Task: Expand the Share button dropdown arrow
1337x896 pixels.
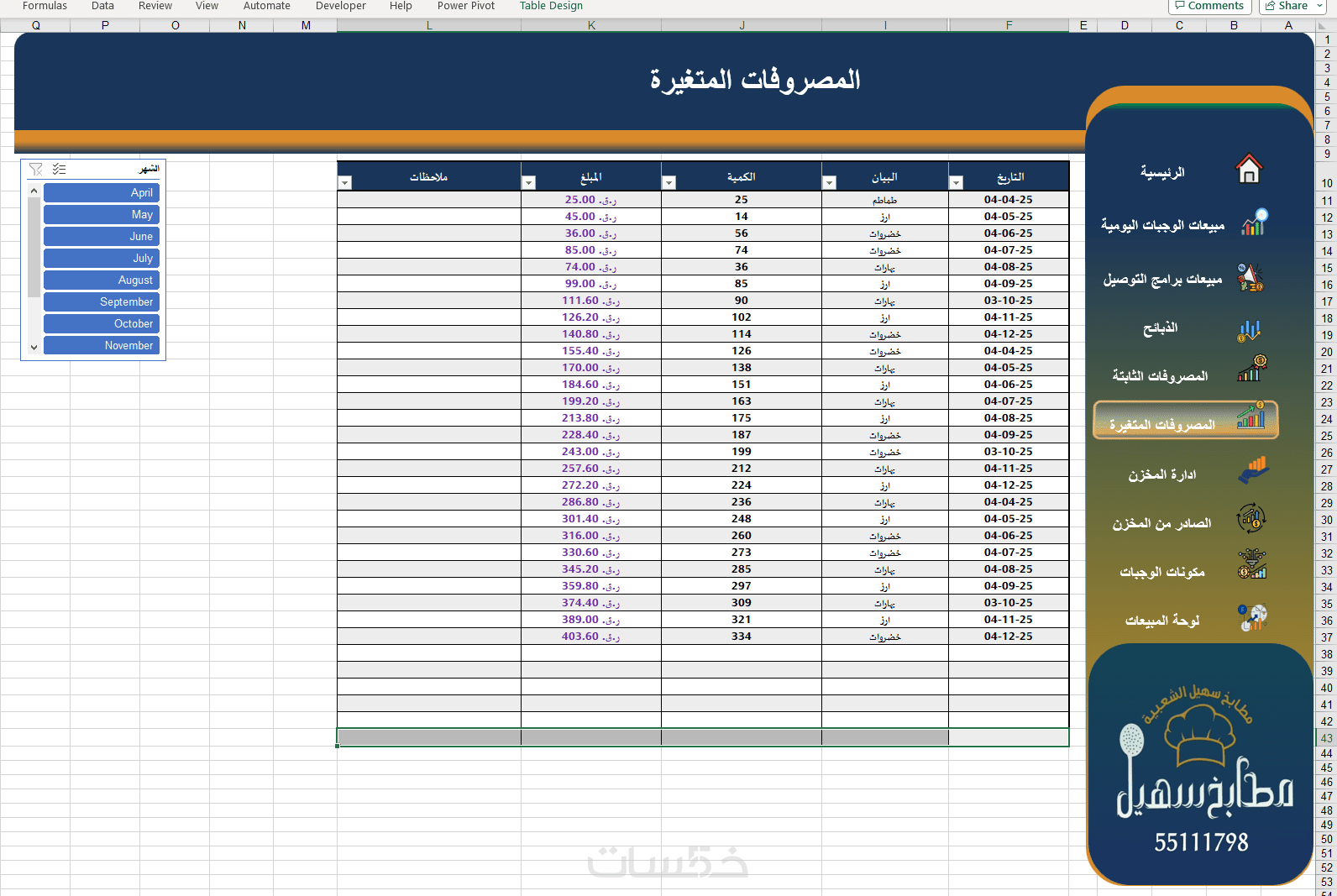Action: tap(1319, 6)
